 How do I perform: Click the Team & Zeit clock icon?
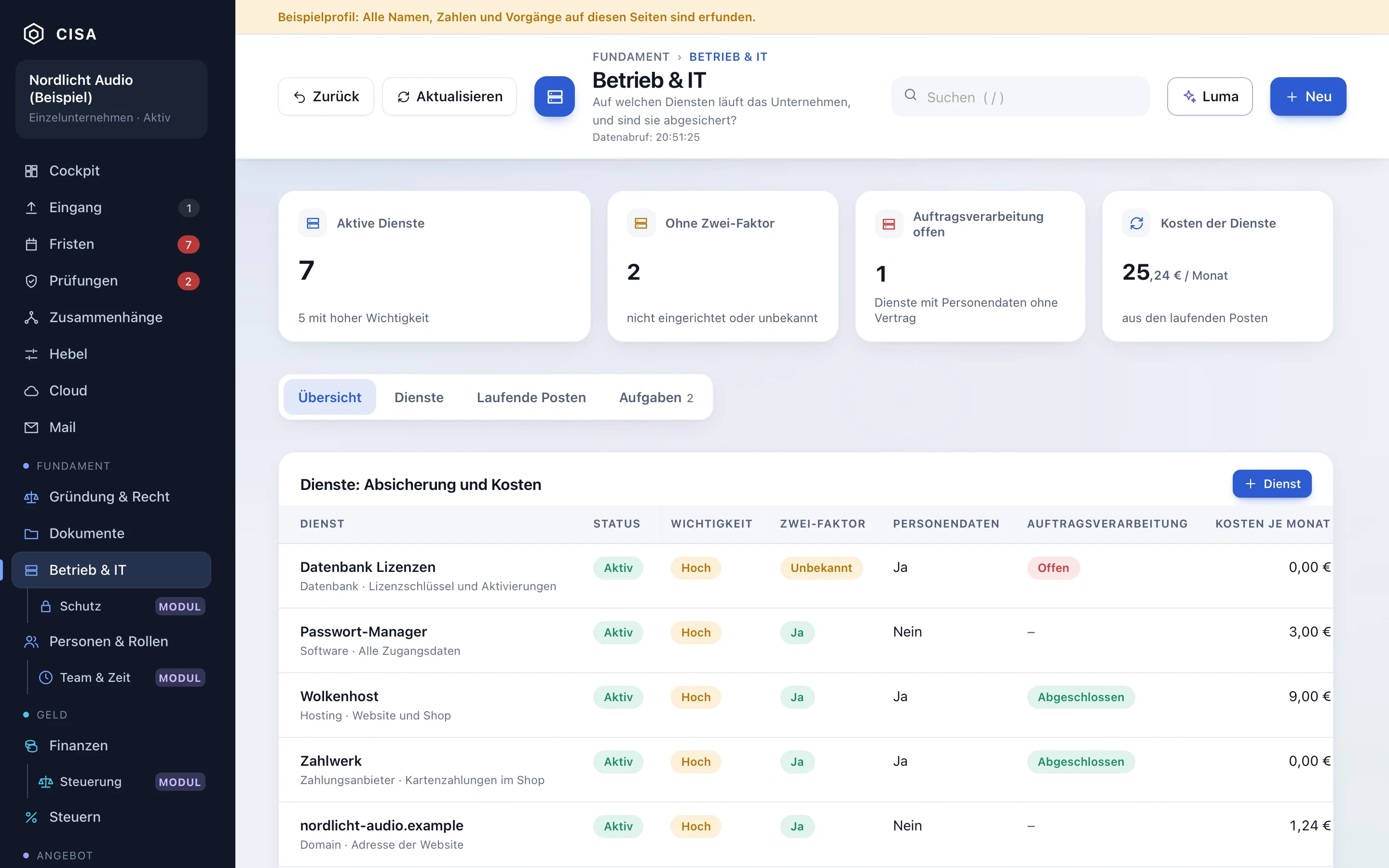pyautogui.click(x=46, y=678)
